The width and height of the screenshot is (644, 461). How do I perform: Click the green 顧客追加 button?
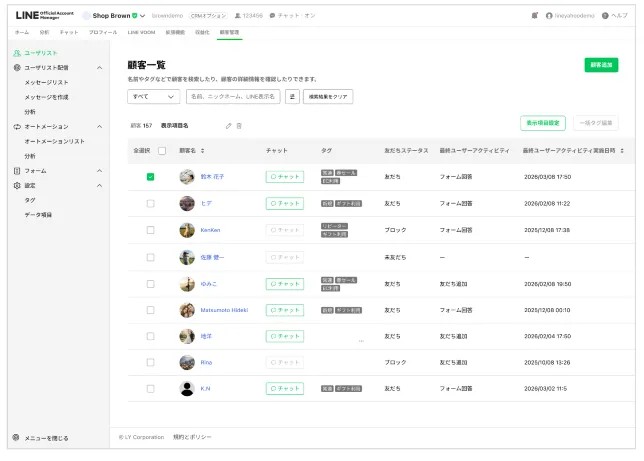(x=601, y=65)
